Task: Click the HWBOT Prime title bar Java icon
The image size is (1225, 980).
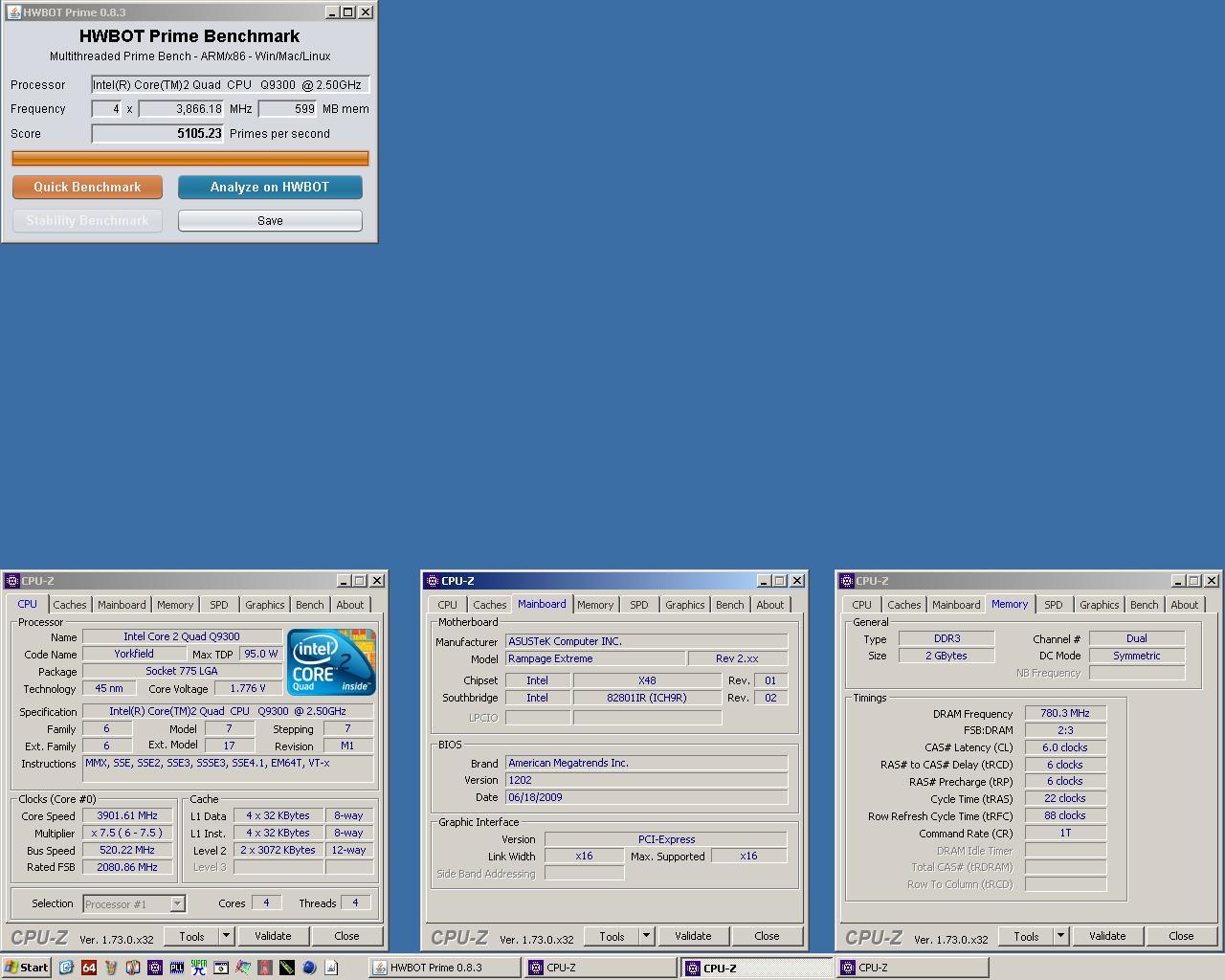Action: point(12,12)
